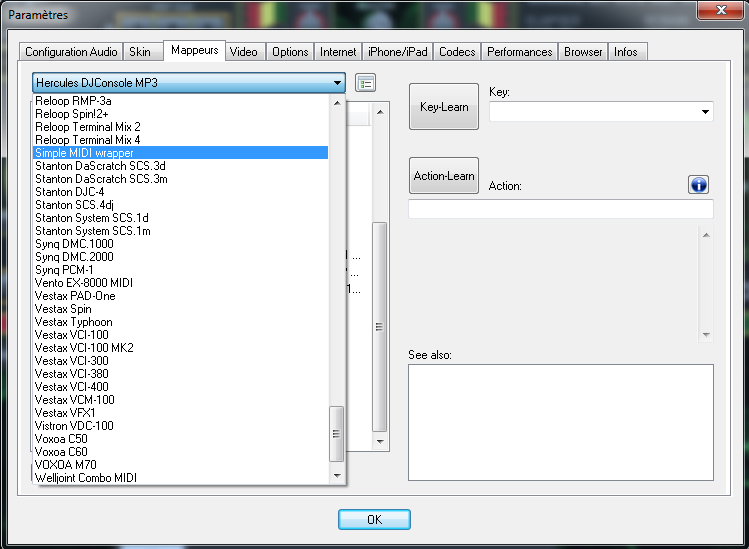Image resolution: width=749 pixels, height=549 pixels.
Task: Select Reloop RMP-3a from list
Action: click(181, 101)
